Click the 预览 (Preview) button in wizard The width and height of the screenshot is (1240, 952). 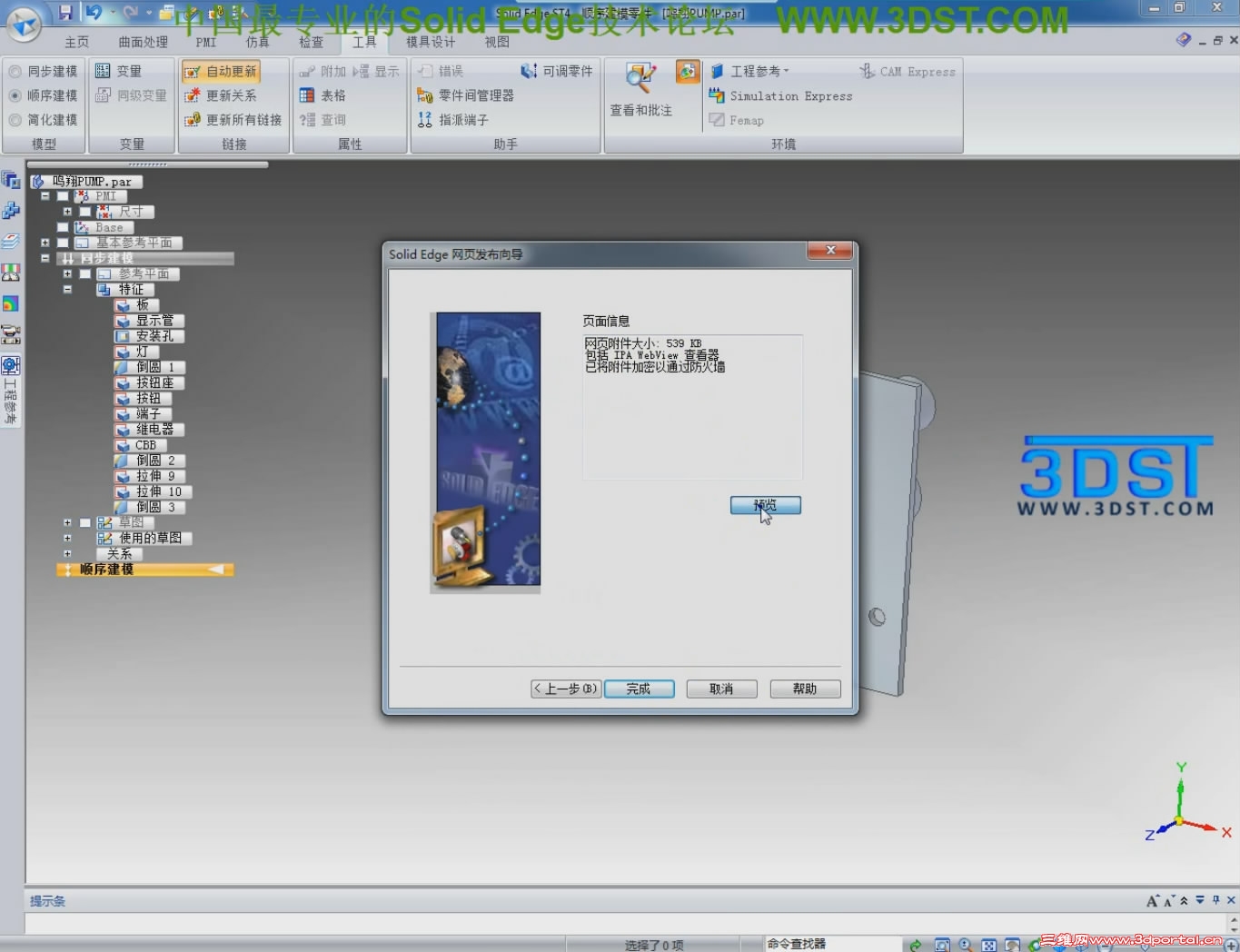(766, 505)
